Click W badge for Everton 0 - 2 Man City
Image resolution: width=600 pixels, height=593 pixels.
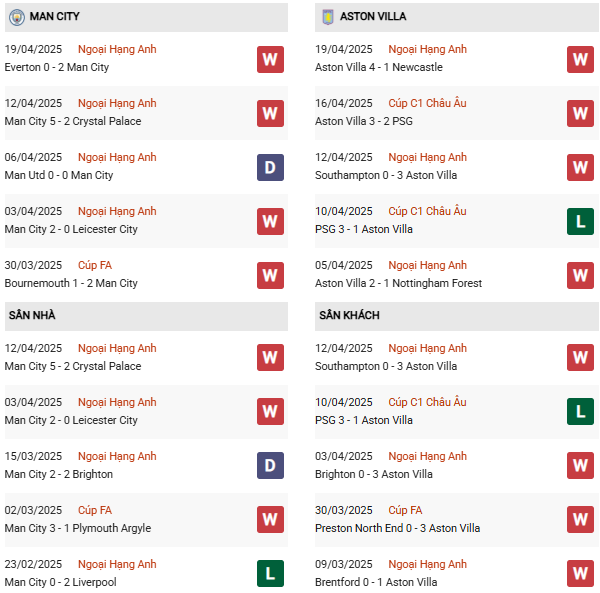(x=270, y=59)
